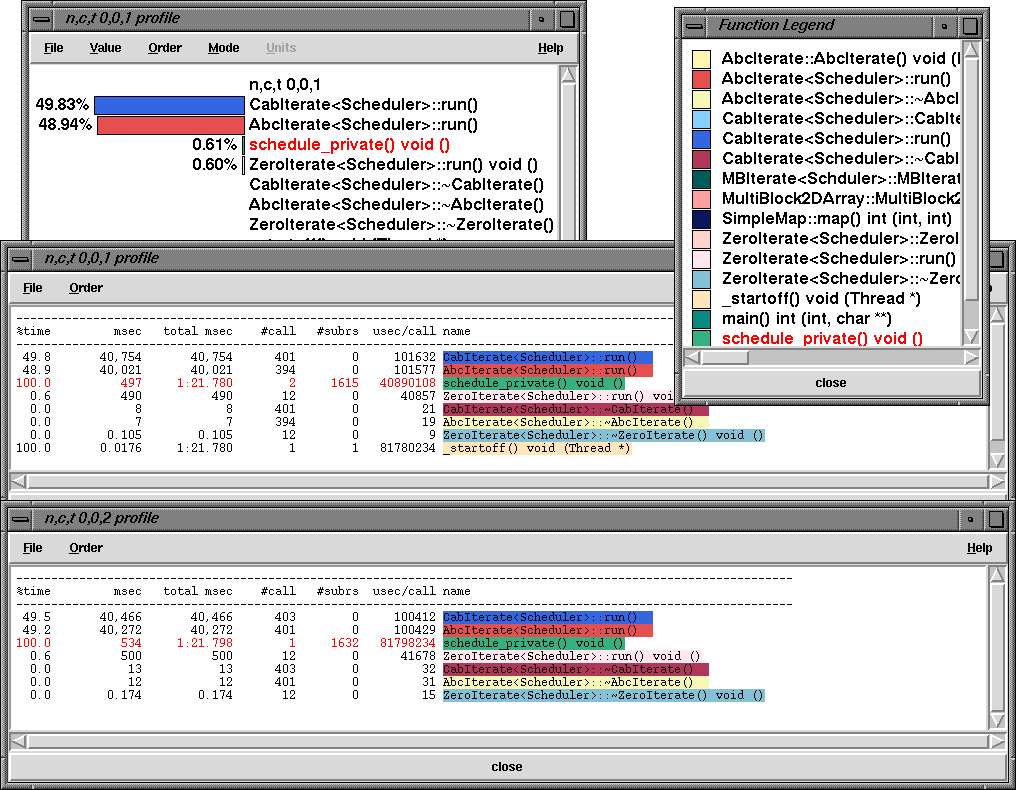1016x790 pixels.
Task: Minimize the n,c,t 0,0,2 profile window
Action: point(970,519)
